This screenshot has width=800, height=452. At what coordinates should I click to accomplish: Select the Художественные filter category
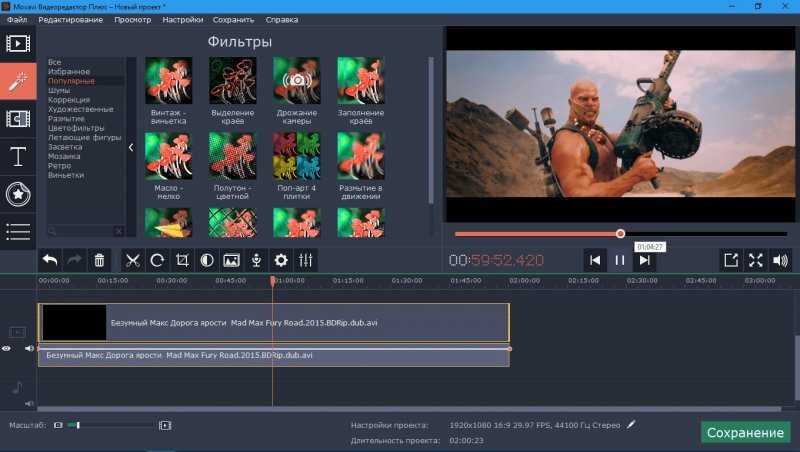pos(81,109)
